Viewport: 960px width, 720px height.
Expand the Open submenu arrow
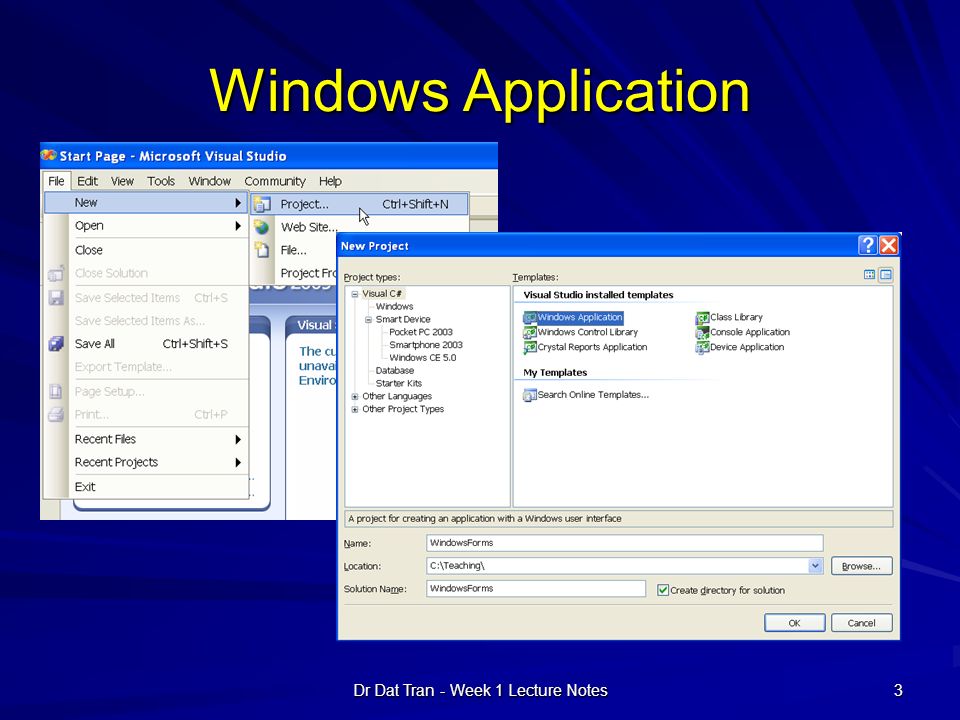tap(238, 226)
